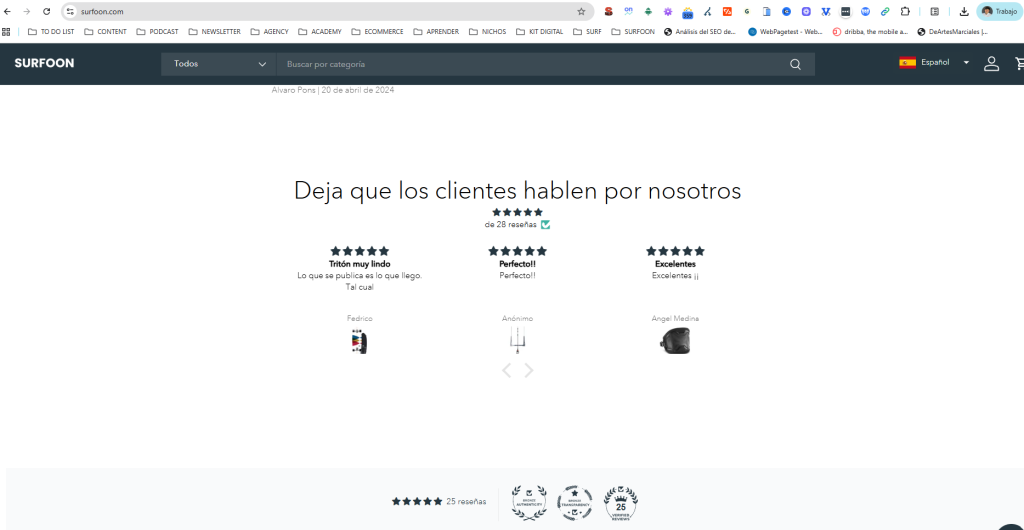Viewport: 1024px width, 530px height.
Task: Reload the page with the refresh icon
Action: coord(46,11)
